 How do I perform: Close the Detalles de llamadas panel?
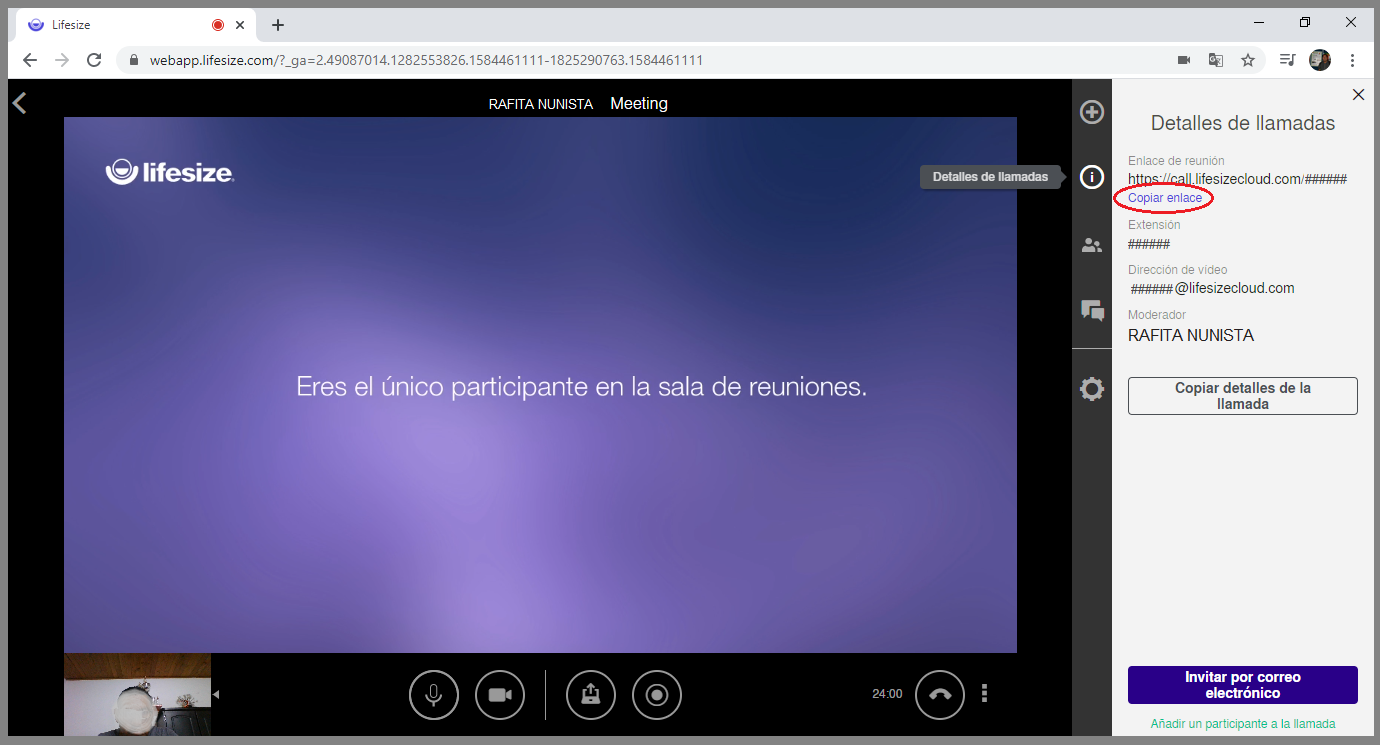[1358, 95]
